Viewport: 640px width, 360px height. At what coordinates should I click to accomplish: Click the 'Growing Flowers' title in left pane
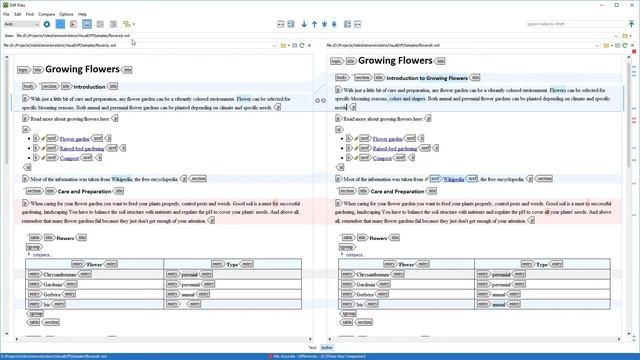82,69
